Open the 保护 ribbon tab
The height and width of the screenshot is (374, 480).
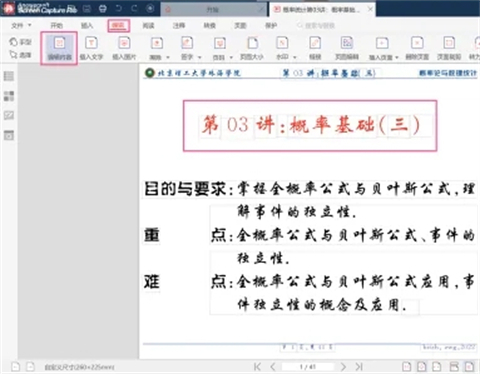[x=271, y=25]
